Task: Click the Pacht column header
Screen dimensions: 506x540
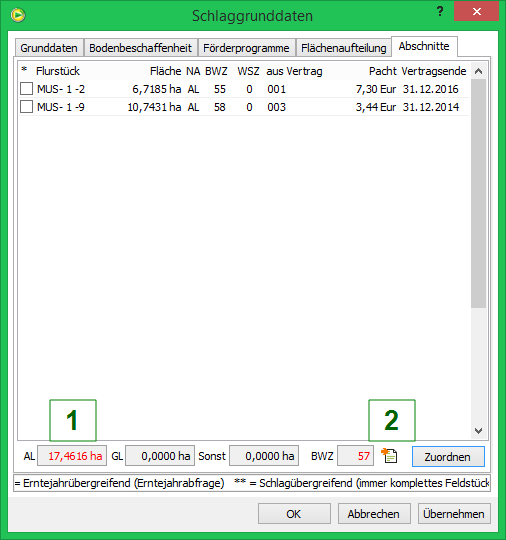Action: (x=383, y=71)
